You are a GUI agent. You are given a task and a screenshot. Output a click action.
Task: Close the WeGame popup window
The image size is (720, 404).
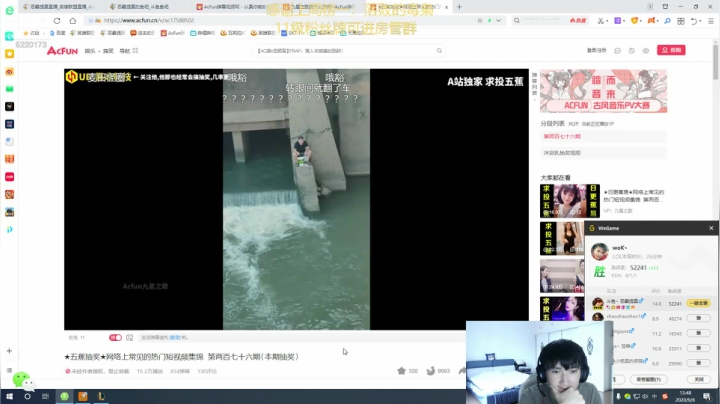(x=711, y=228)
